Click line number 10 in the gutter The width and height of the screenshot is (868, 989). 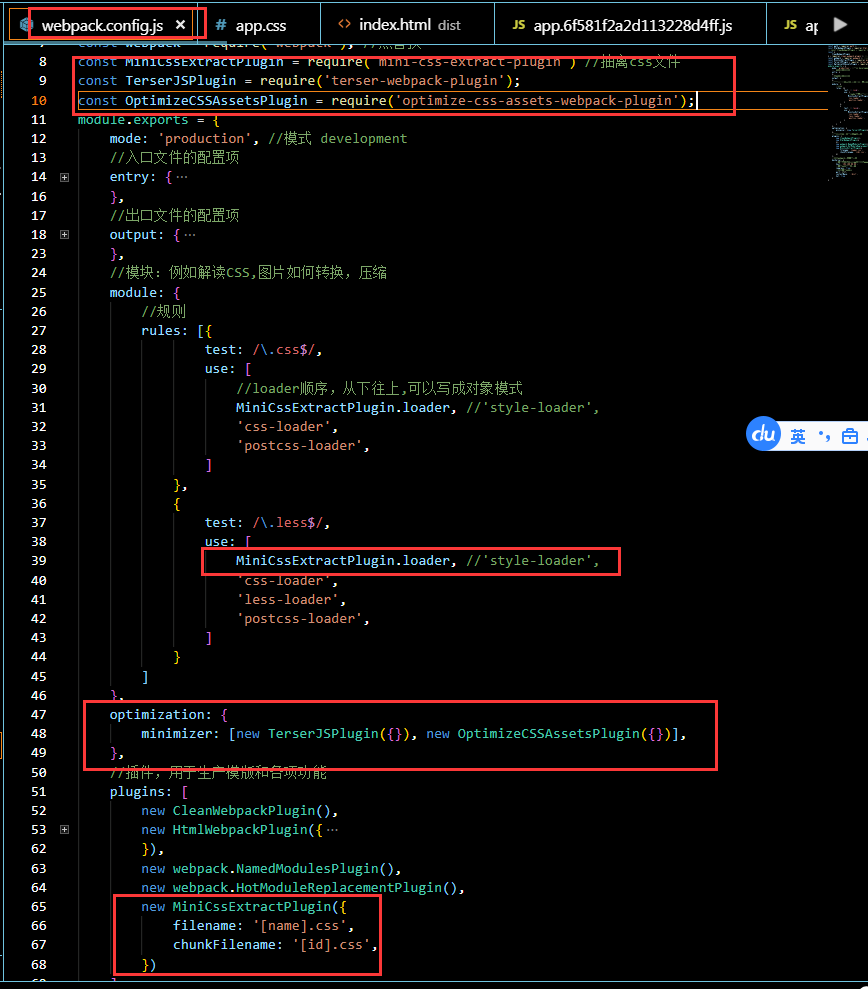(38, 101)
